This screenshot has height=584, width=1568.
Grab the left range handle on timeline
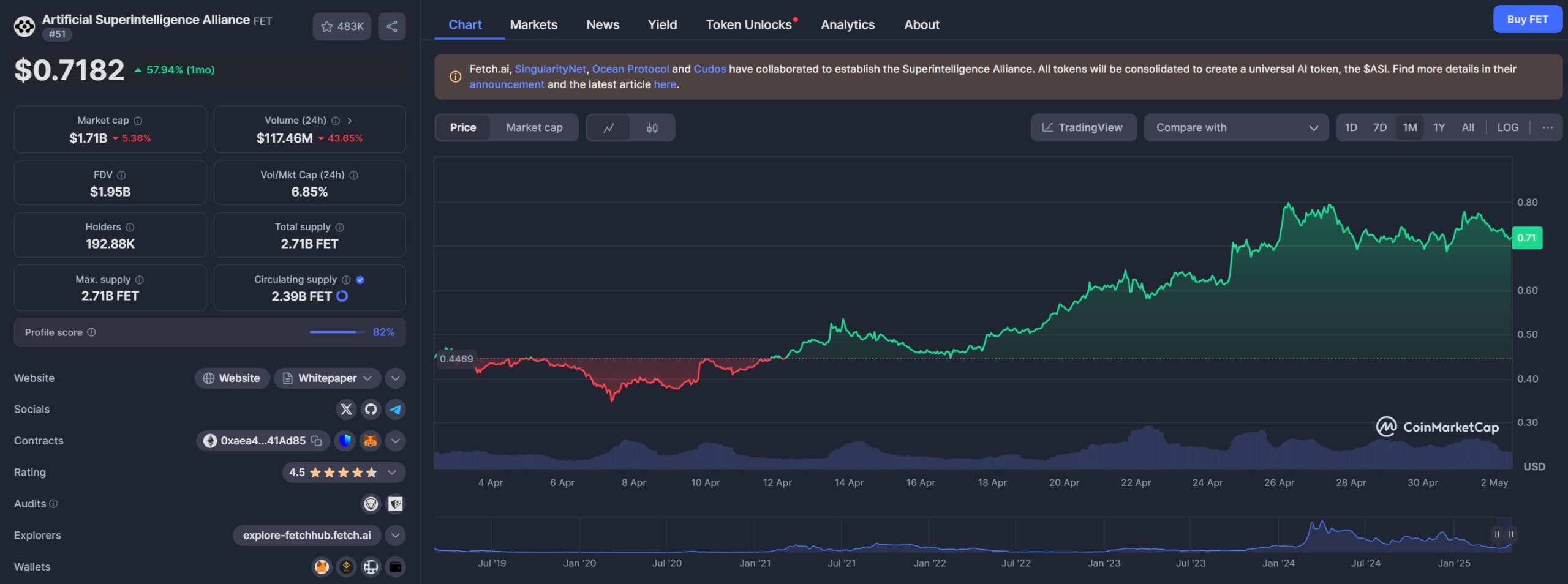1497,534
